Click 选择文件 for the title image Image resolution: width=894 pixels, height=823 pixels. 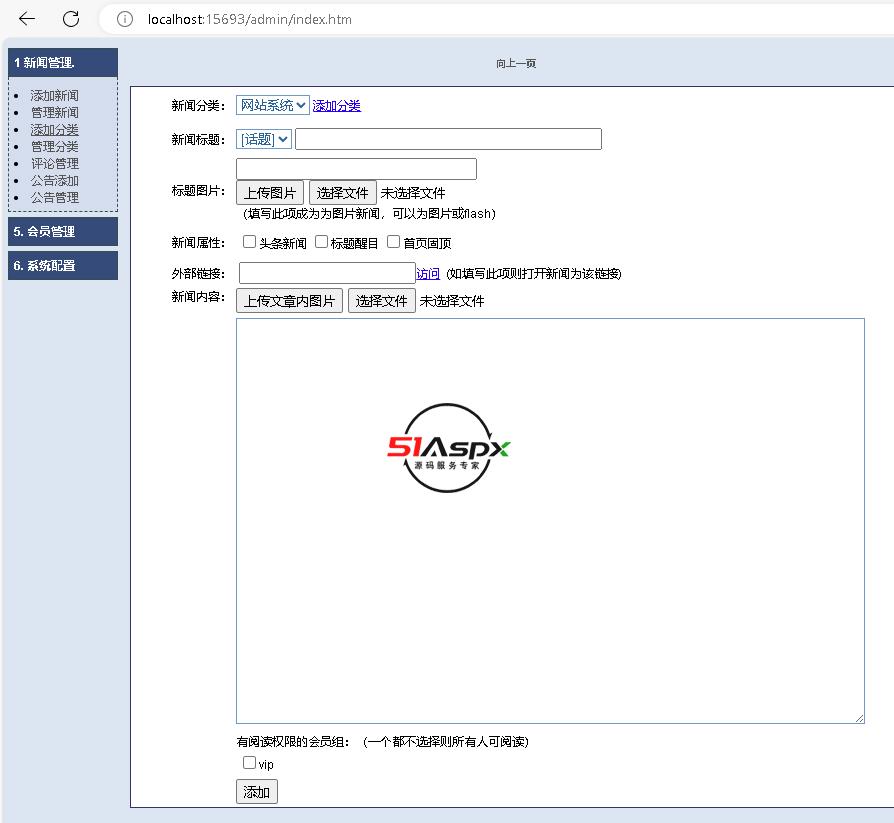343,193
